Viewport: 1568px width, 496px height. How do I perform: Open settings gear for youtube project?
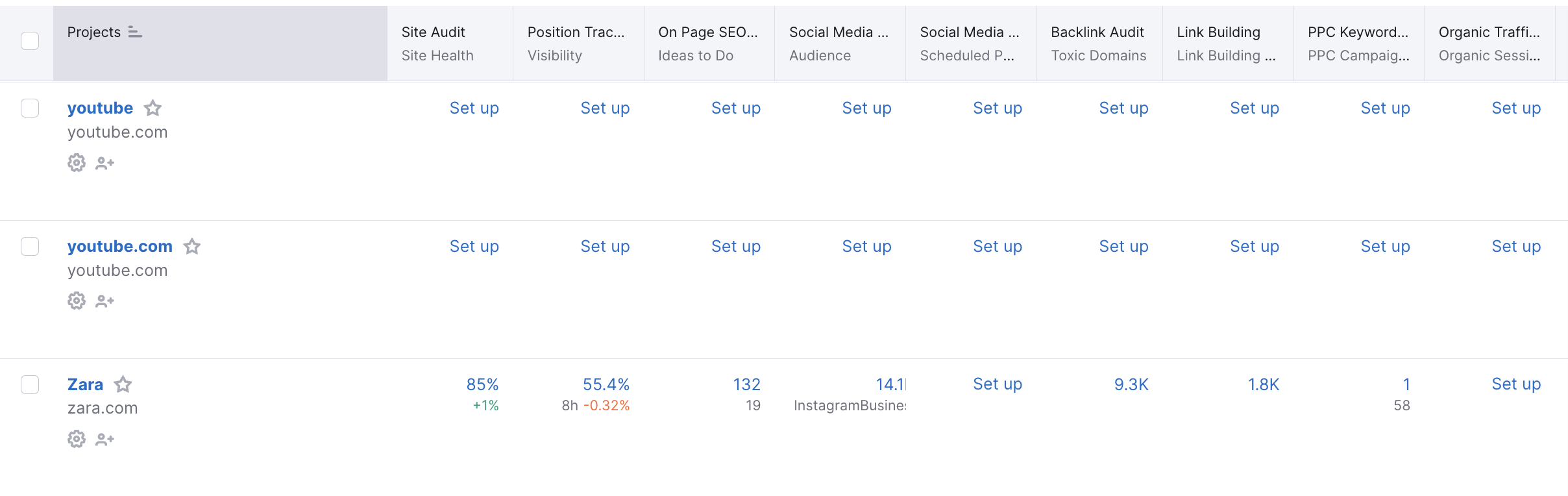pyautogui.click(x=77, y=163)
